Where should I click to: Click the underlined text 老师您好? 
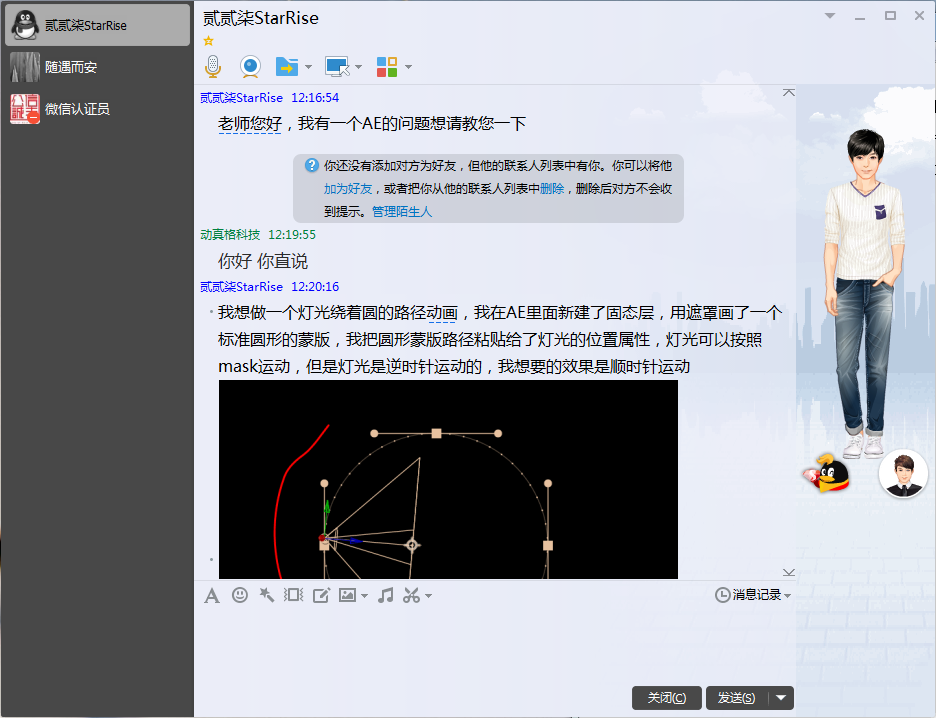(x=250, y=124)
